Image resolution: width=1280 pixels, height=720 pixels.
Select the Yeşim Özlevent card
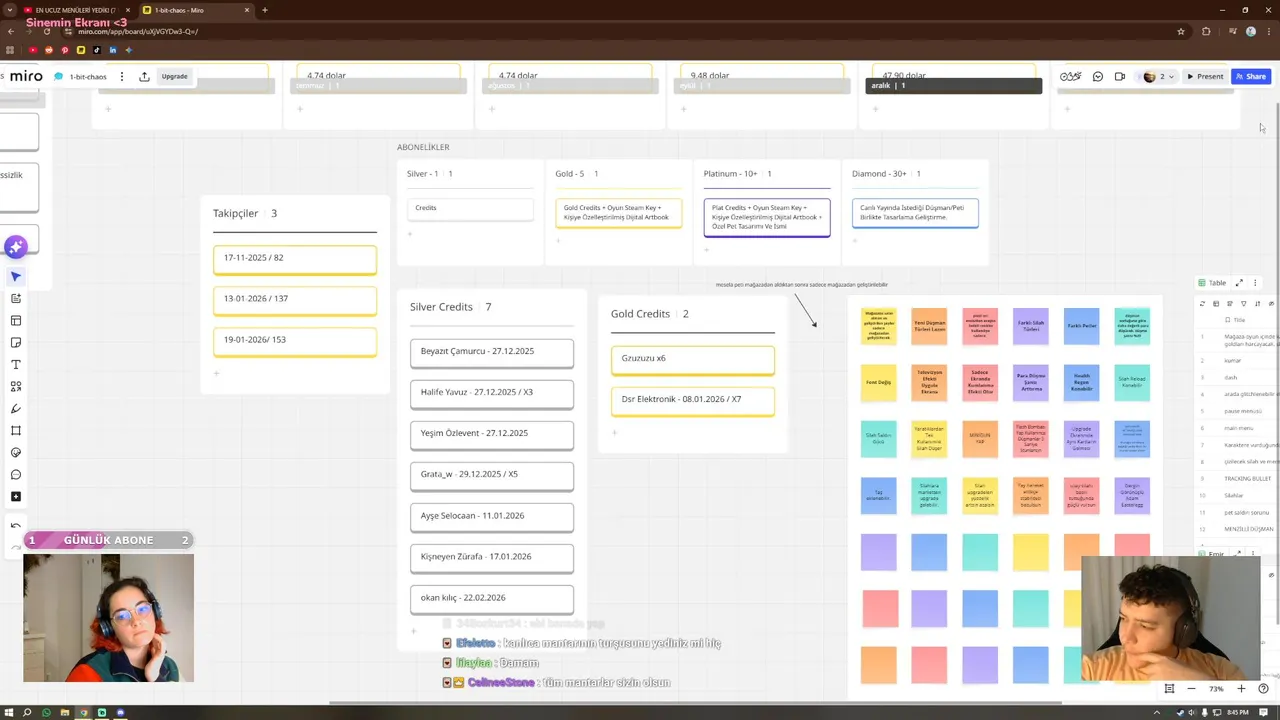tap(492, 434)
